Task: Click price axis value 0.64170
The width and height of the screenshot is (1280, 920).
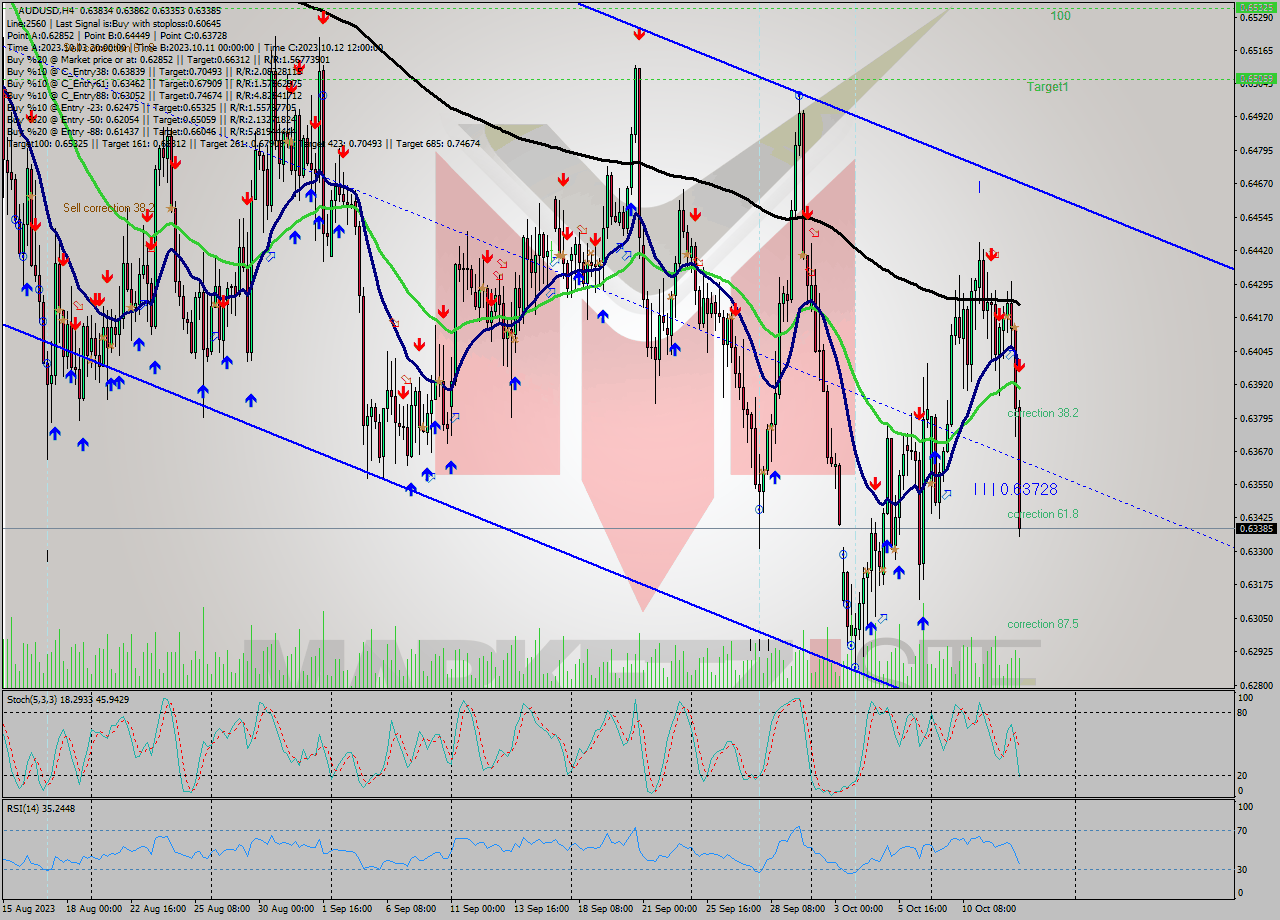Action: click(x=1256, y=318)
